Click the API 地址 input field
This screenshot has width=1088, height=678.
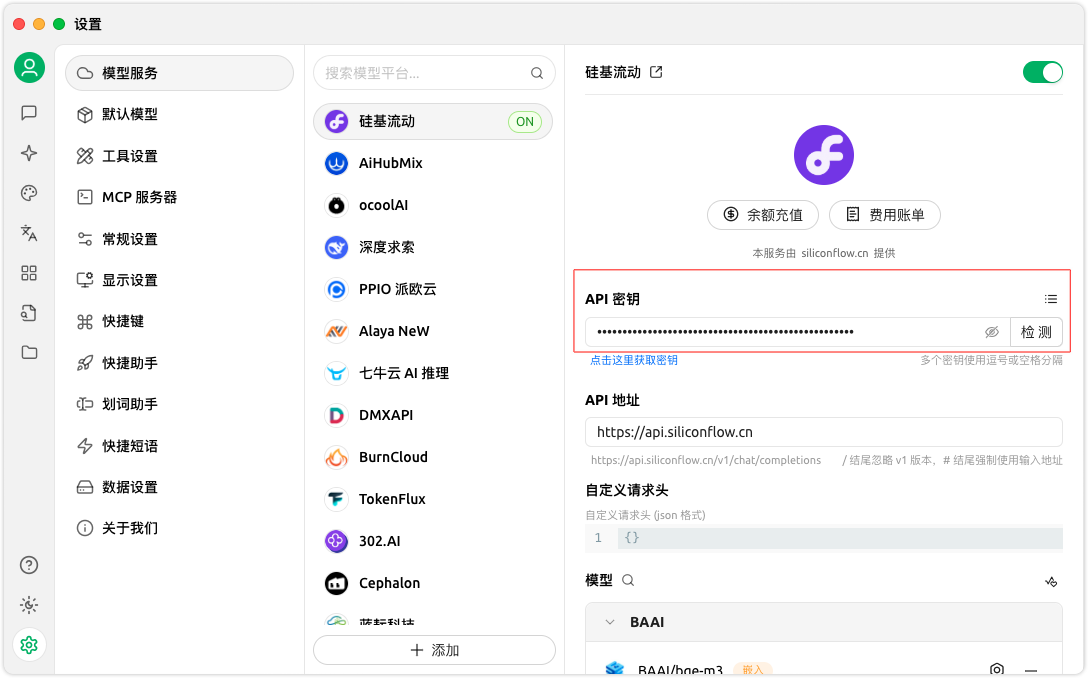[x=824, y=432]
